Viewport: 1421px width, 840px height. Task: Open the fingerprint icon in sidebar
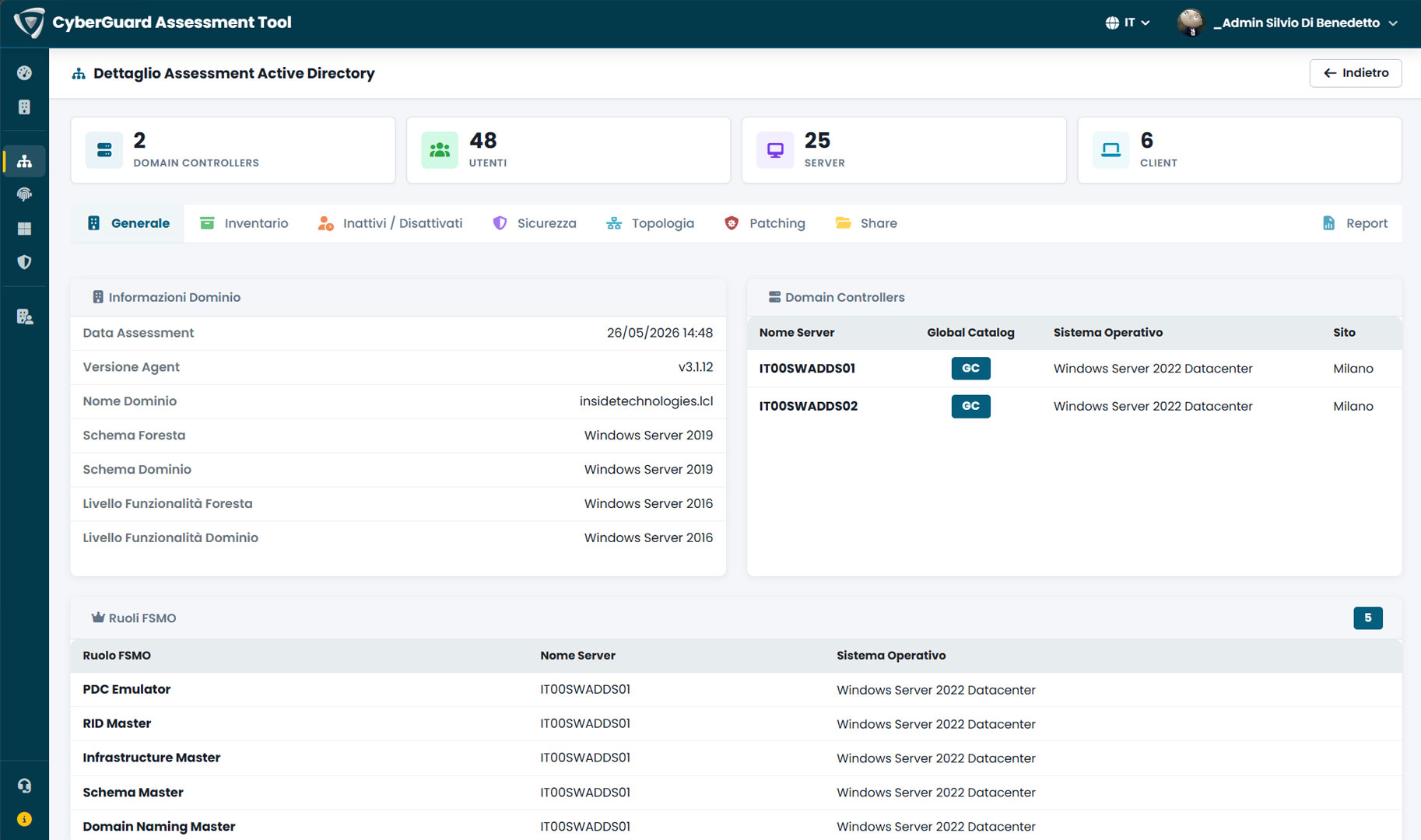(24, 194)
